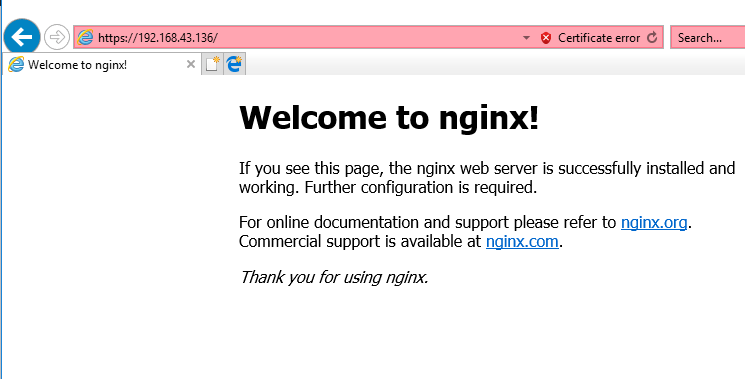
Task: Select the Welcome to nginx! tab
Action: click(x=101, y=65)
